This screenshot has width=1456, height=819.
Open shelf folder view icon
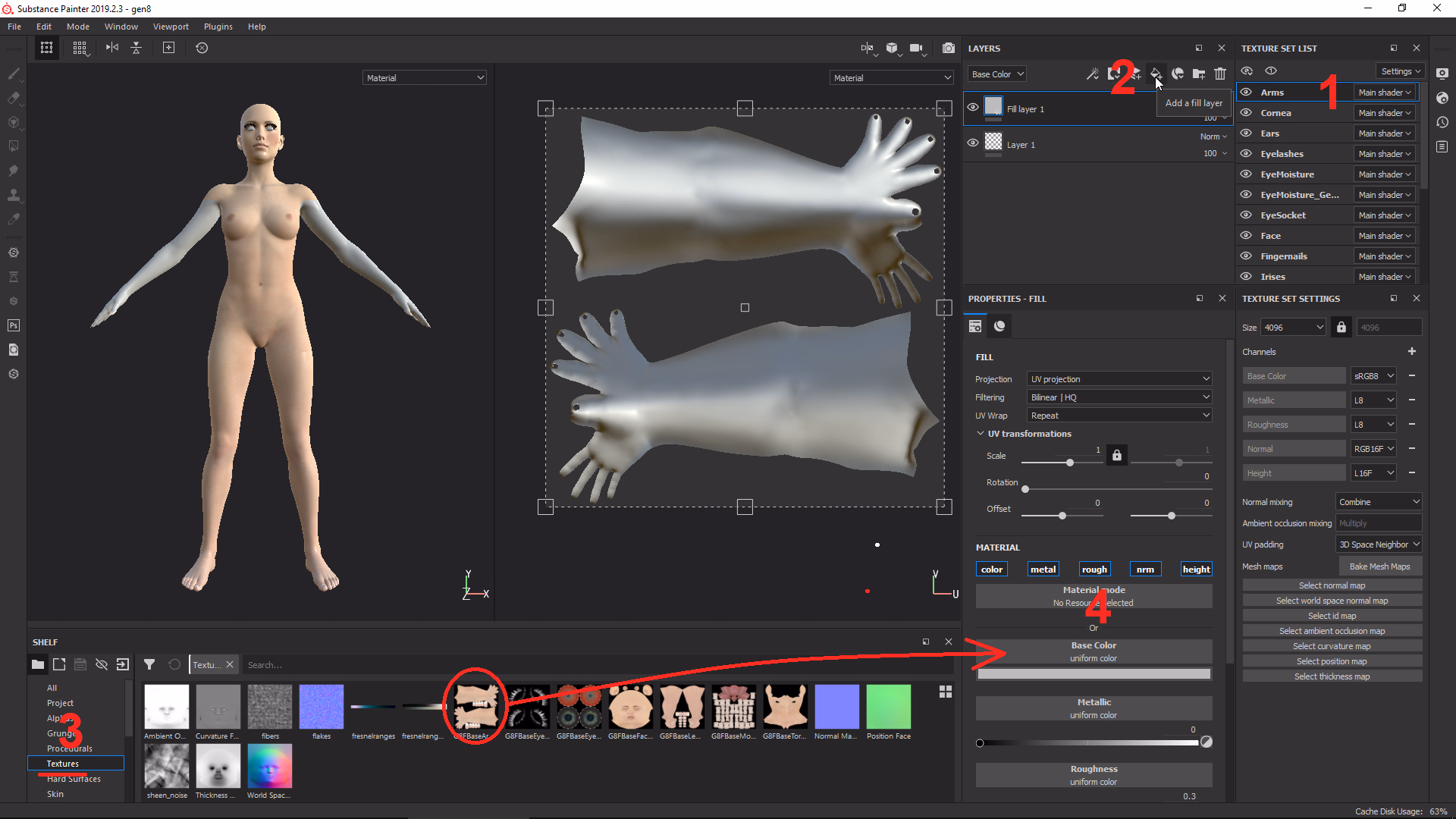pos(38,664)
